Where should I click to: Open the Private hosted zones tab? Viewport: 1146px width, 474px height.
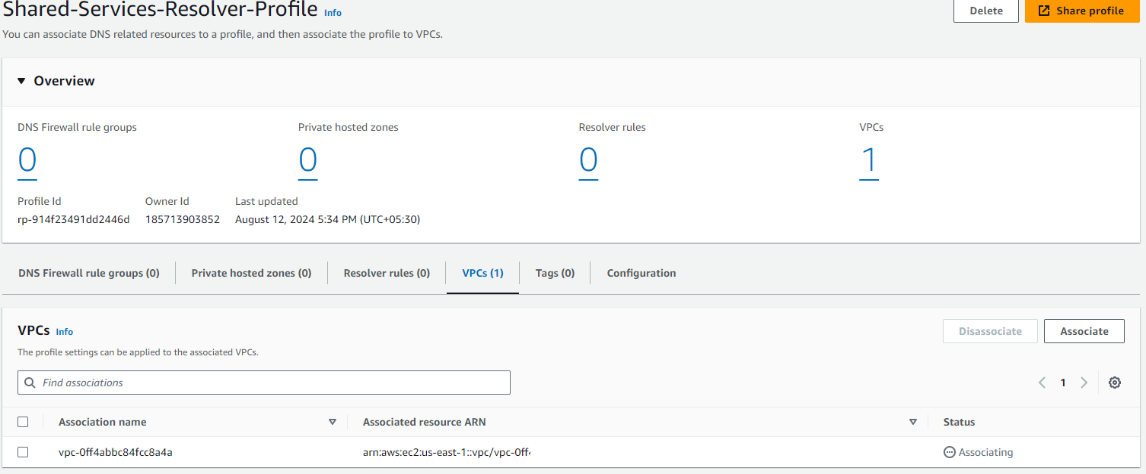pos(251,273)
